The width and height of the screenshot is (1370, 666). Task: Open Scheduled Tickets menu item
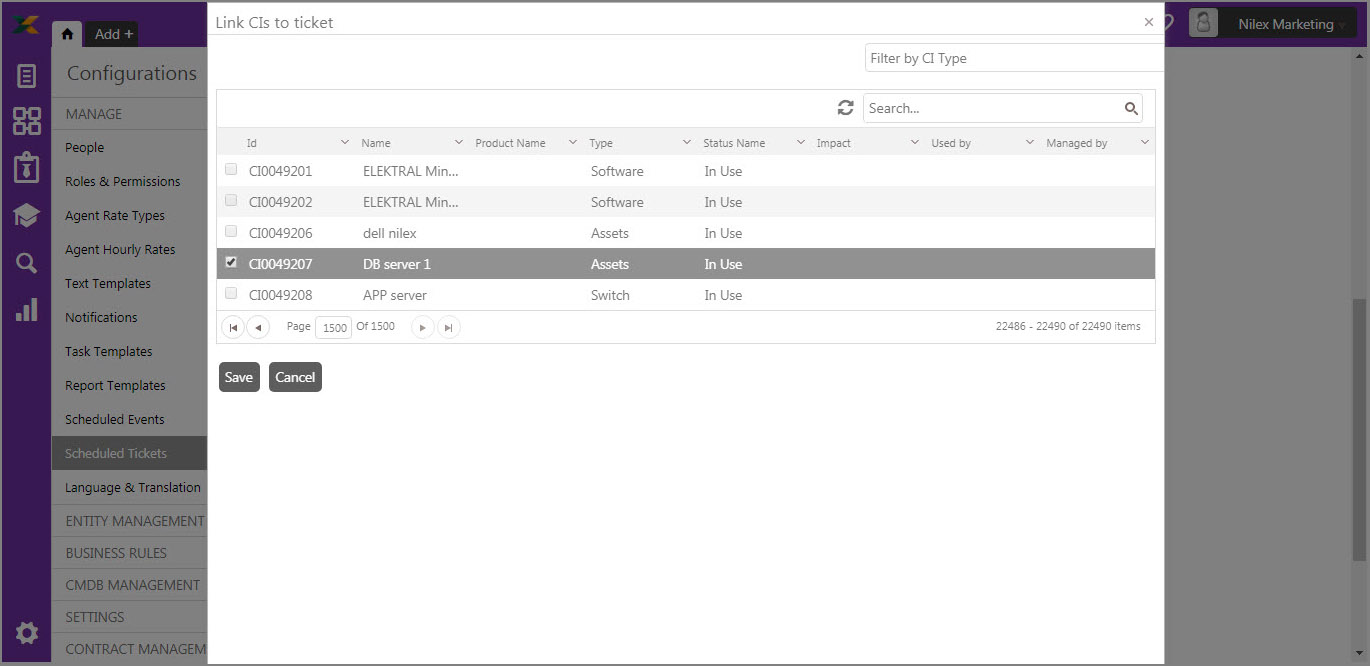coord(130,453)
